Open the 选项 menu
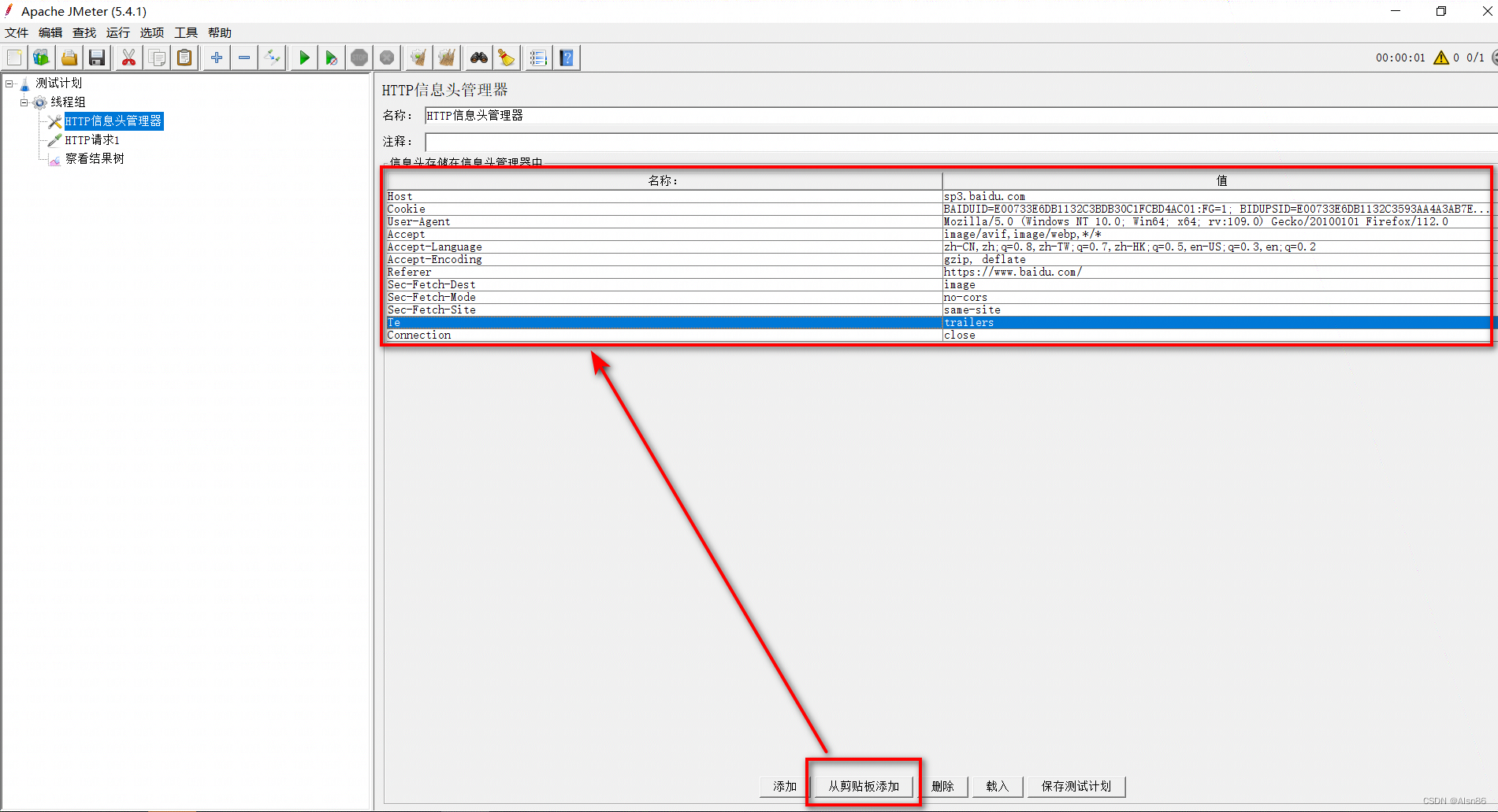 [x=152, y=32]
